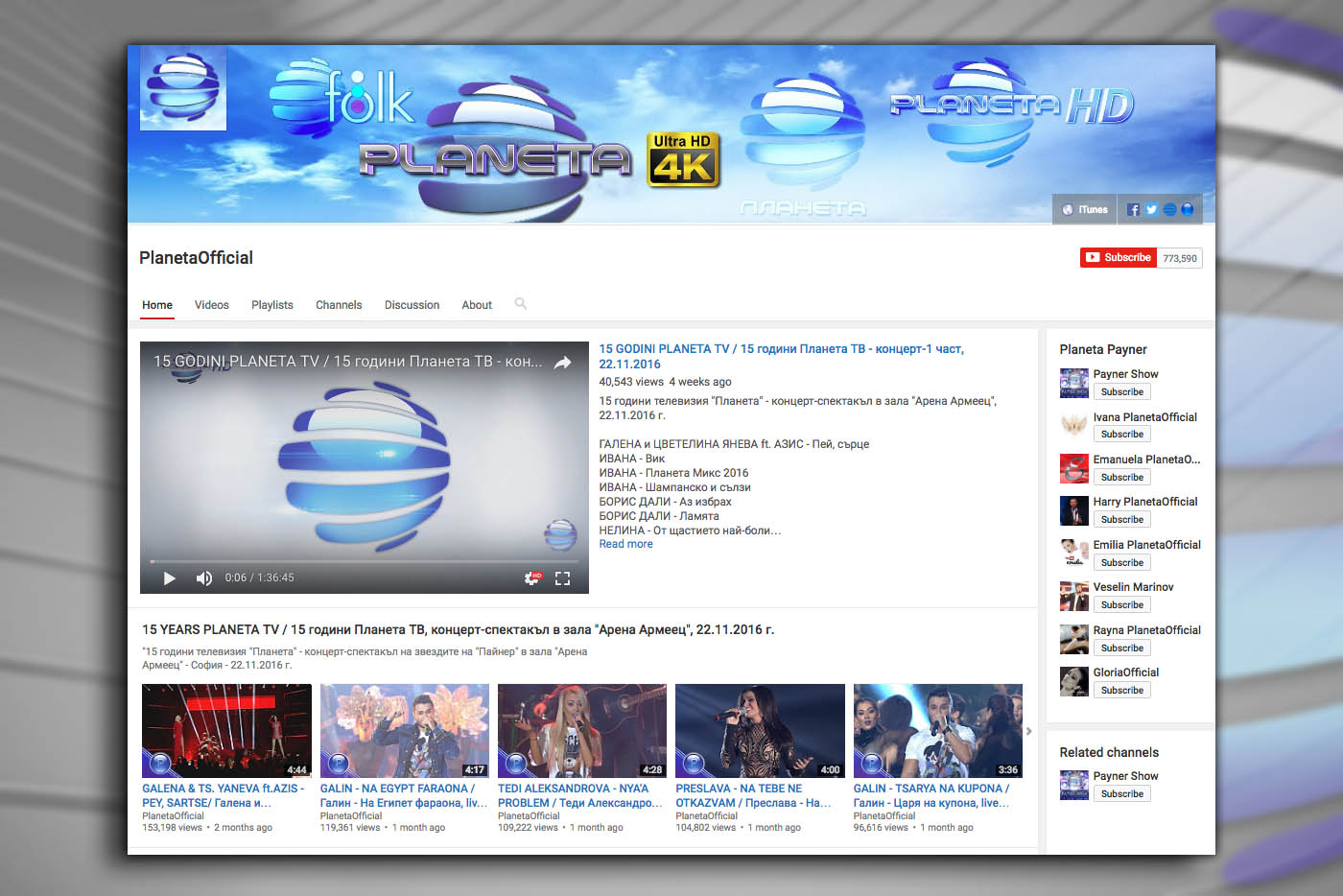
Task: Switch to the Videos tab
Action: (x=211, y=305)
